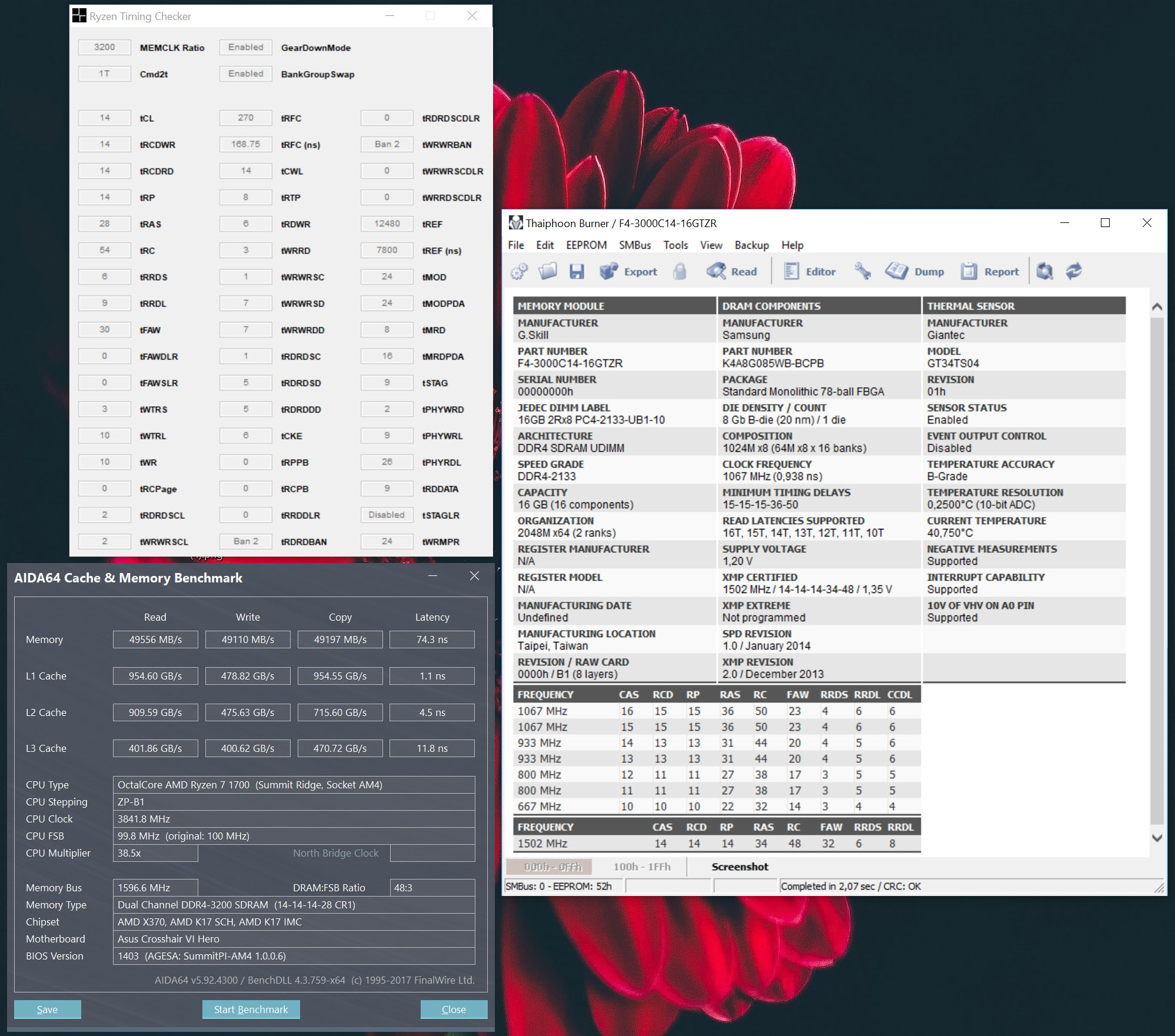Click the Read SPD toolbar button
The height and width of the screenshot is (1036, 1175).
click(x=732, y=271)
